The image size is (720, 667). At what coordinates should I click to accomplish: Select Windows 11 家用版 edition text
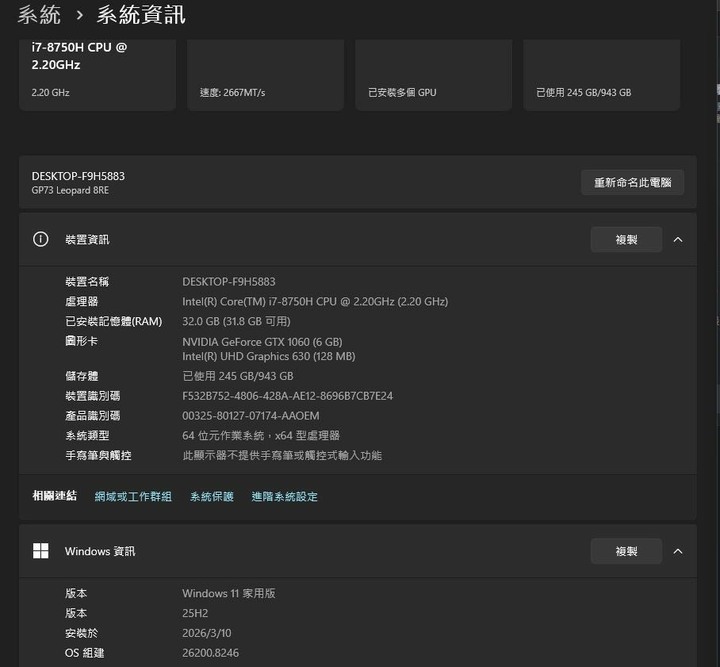point(229,594)
